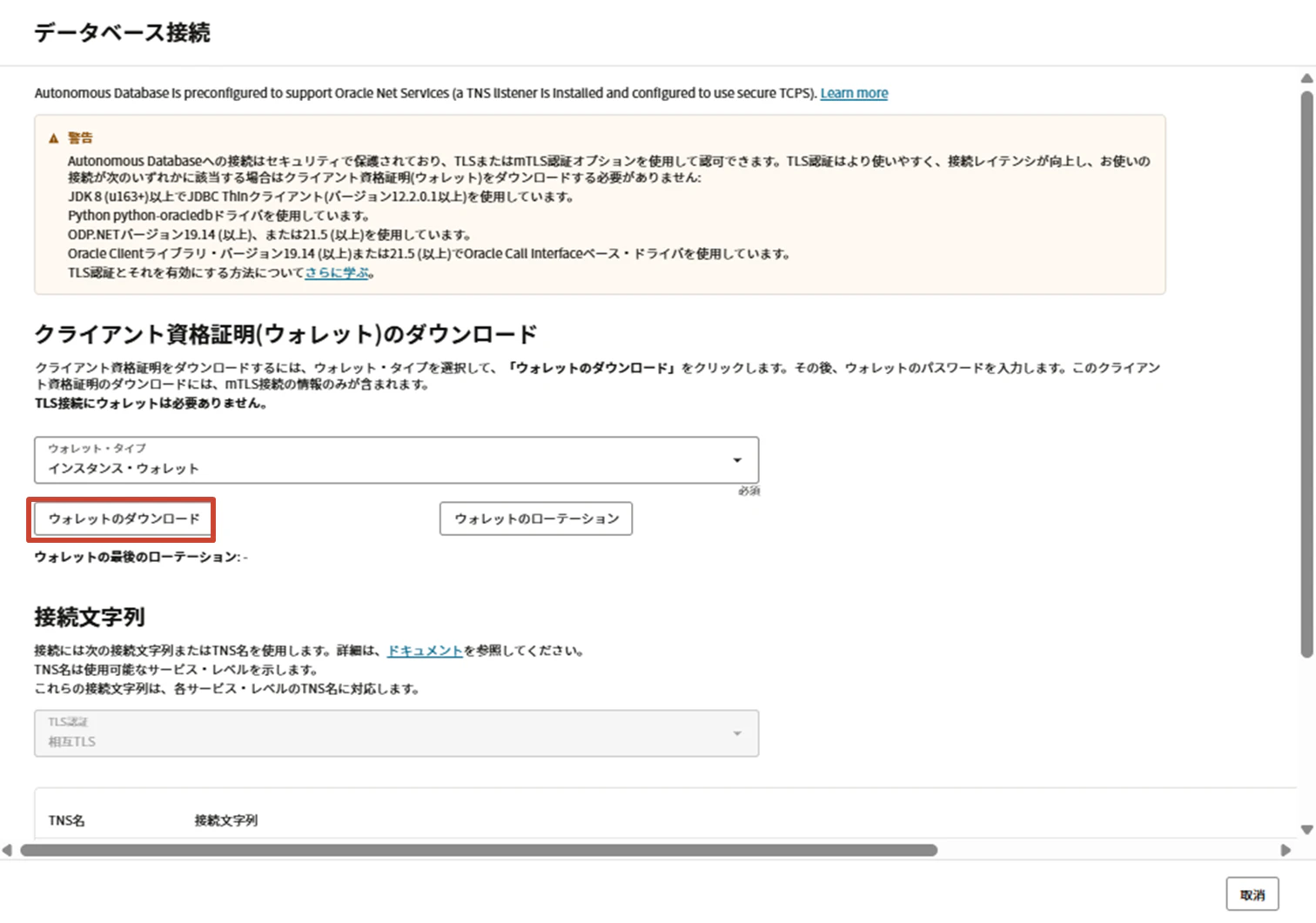Click the JDK 8 JDBC Thin line
The height and width of the screenshot is (923, 1316).
tap(321, 197)
